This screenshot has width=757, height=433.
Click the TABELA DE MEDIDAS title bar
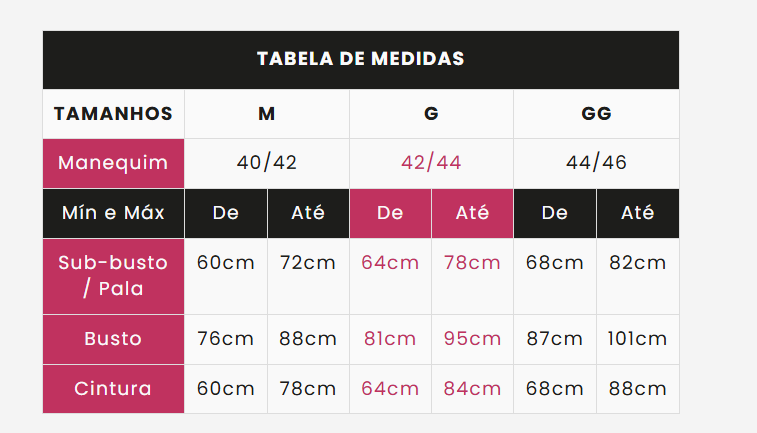tap(361, 60)
